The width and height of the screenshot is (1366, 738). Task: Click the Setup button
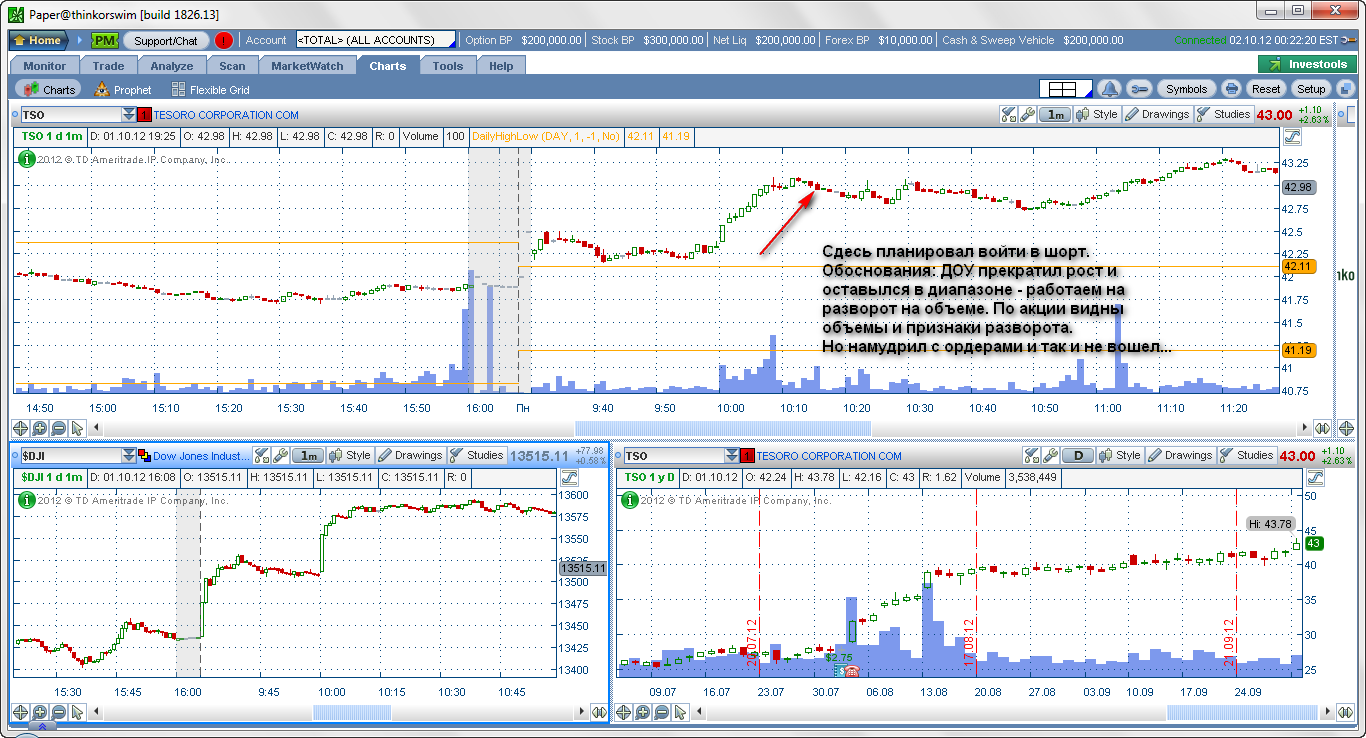1311,89
